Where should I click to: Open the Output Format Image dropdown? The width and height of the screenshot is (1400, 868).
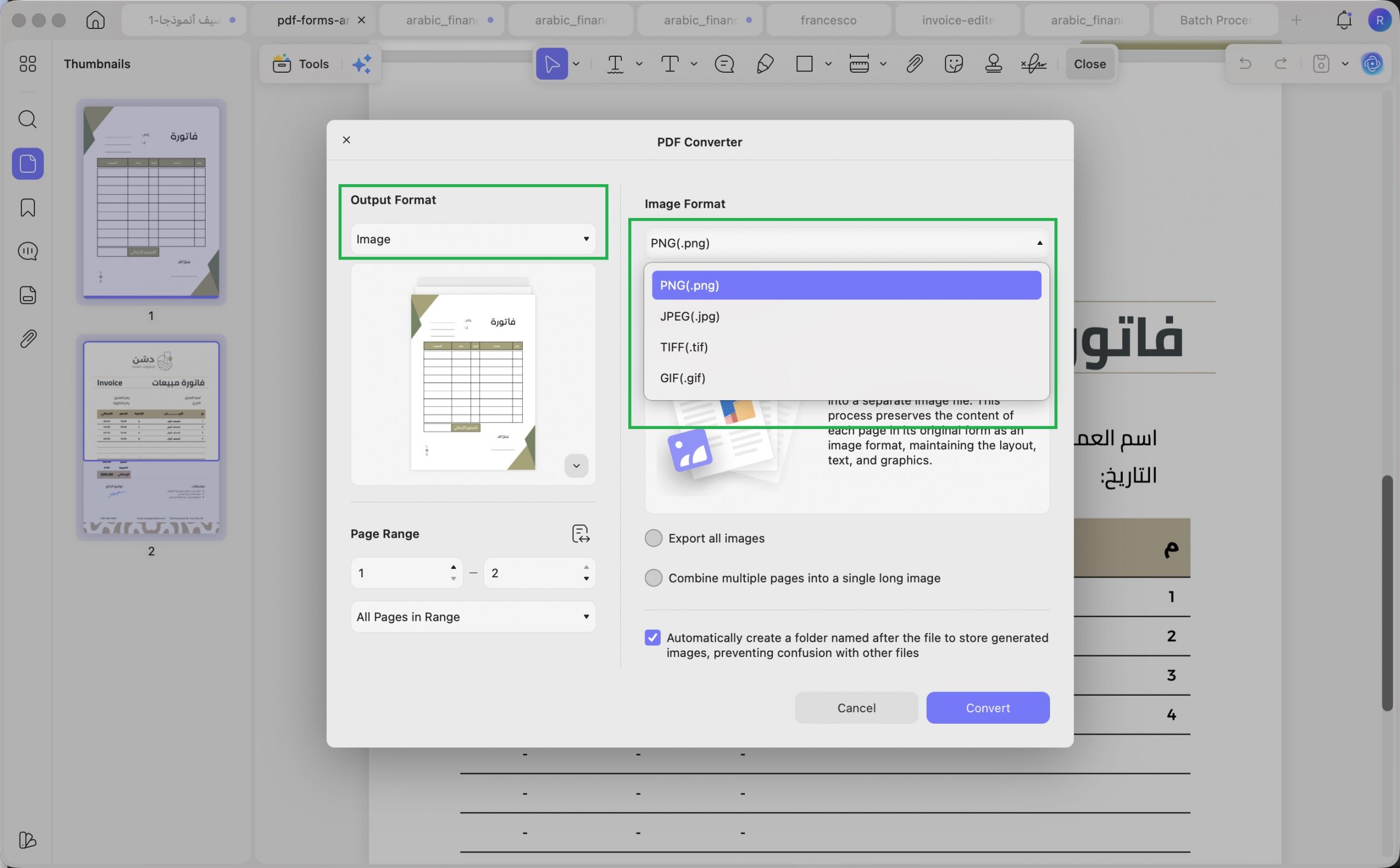[x=473, y=239]
